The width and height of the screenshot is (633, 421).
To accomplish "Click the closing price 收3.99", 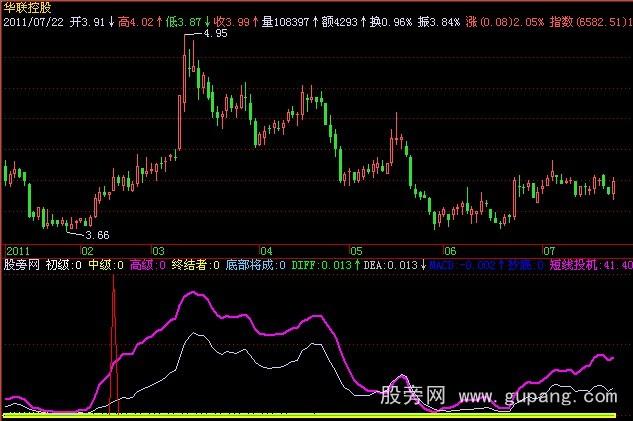I will click(232, 22).
